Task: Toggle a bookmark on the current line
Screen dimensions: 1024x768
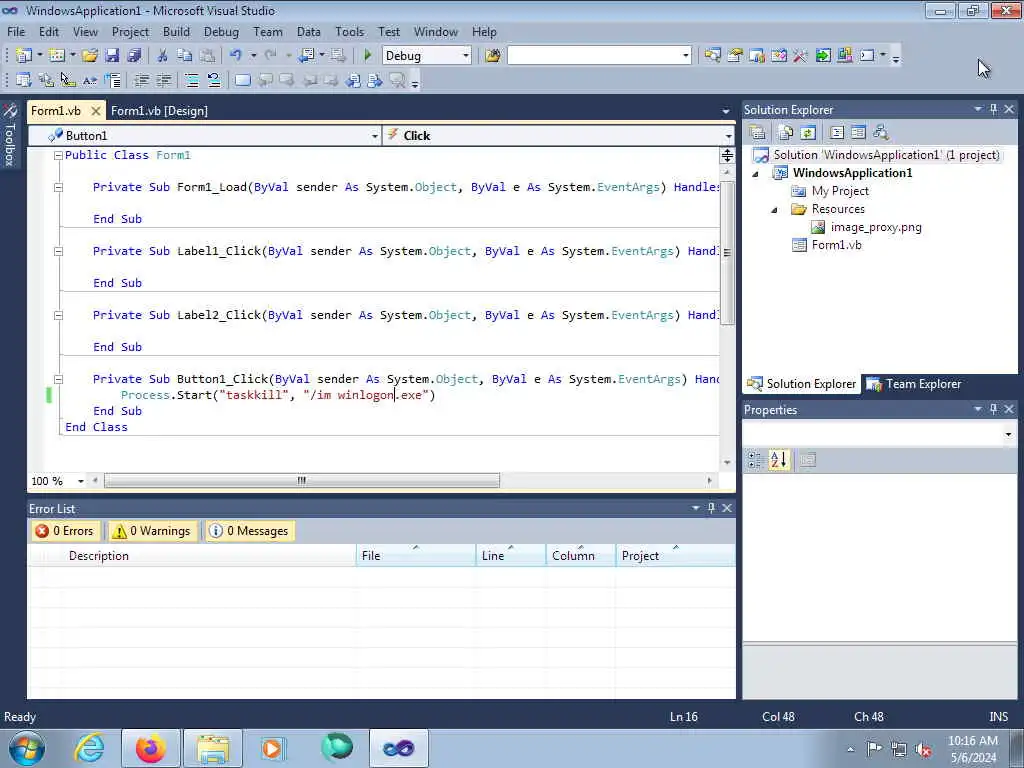Action: coord(242,80)
